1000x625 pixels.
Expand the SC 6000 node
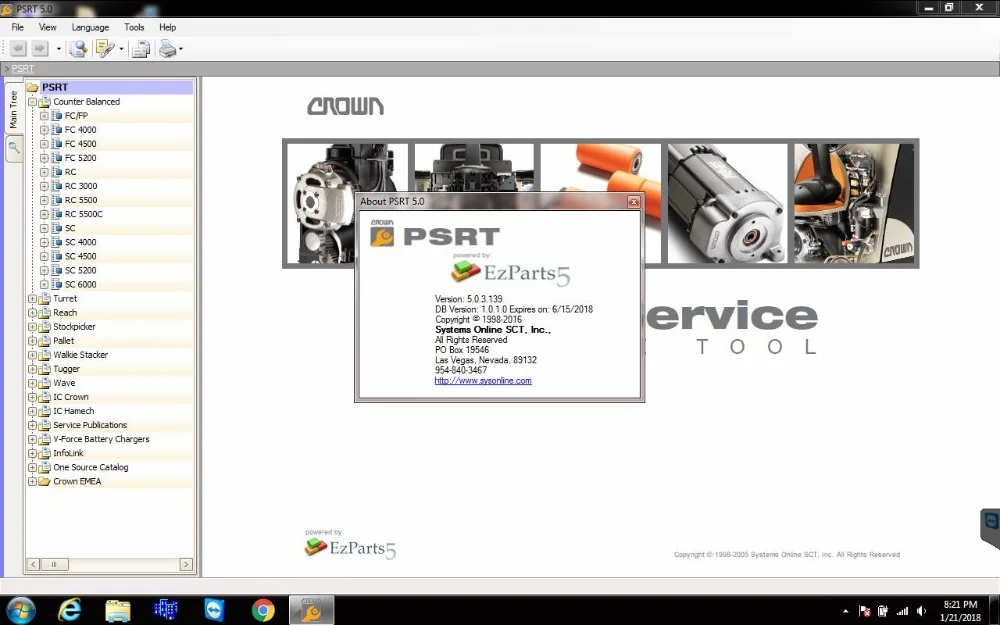(x=44, y=284)
